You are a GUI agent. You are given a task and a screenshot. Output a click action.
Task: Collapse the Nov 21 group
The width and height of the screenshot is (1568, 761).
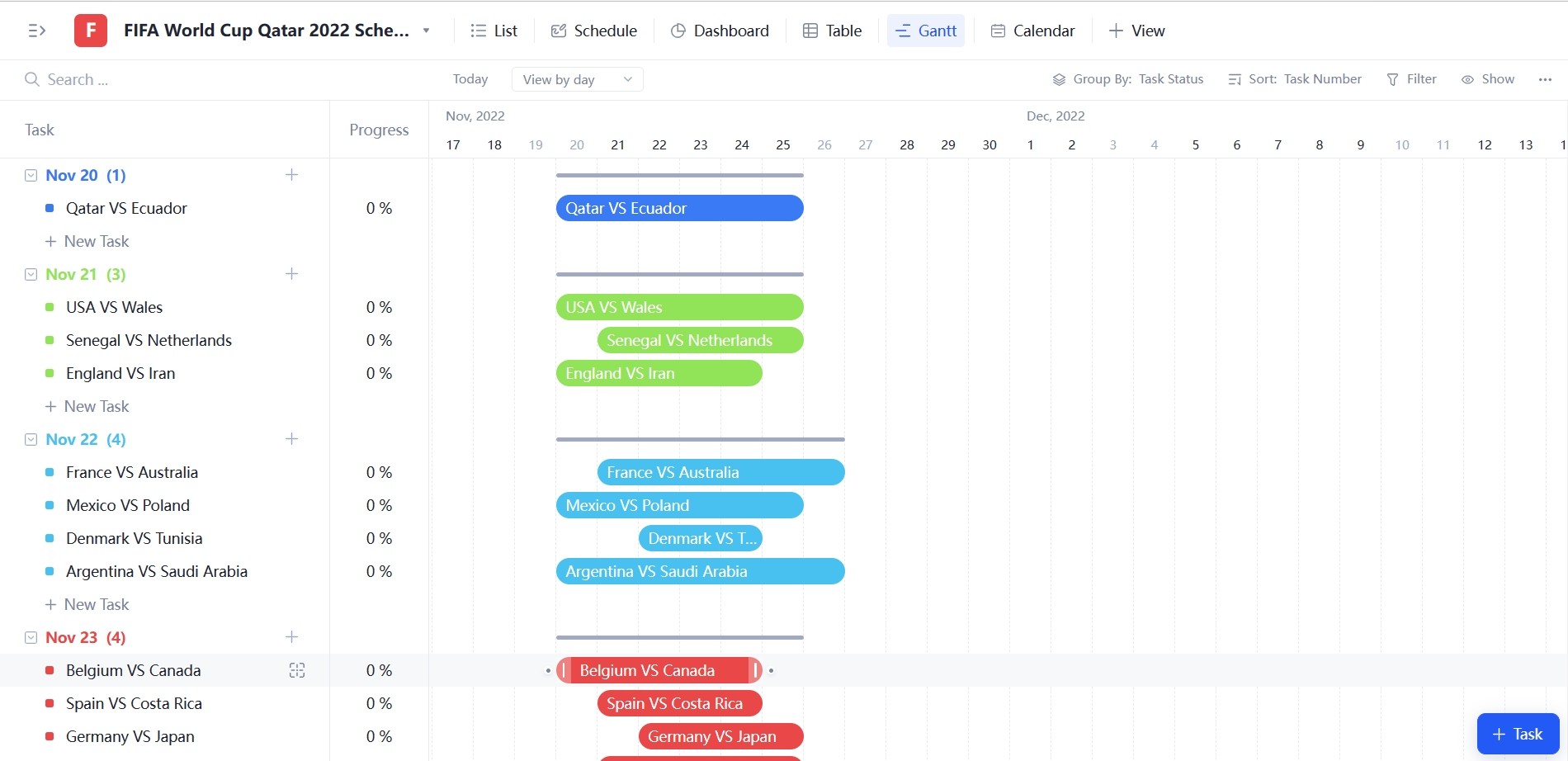31,274
